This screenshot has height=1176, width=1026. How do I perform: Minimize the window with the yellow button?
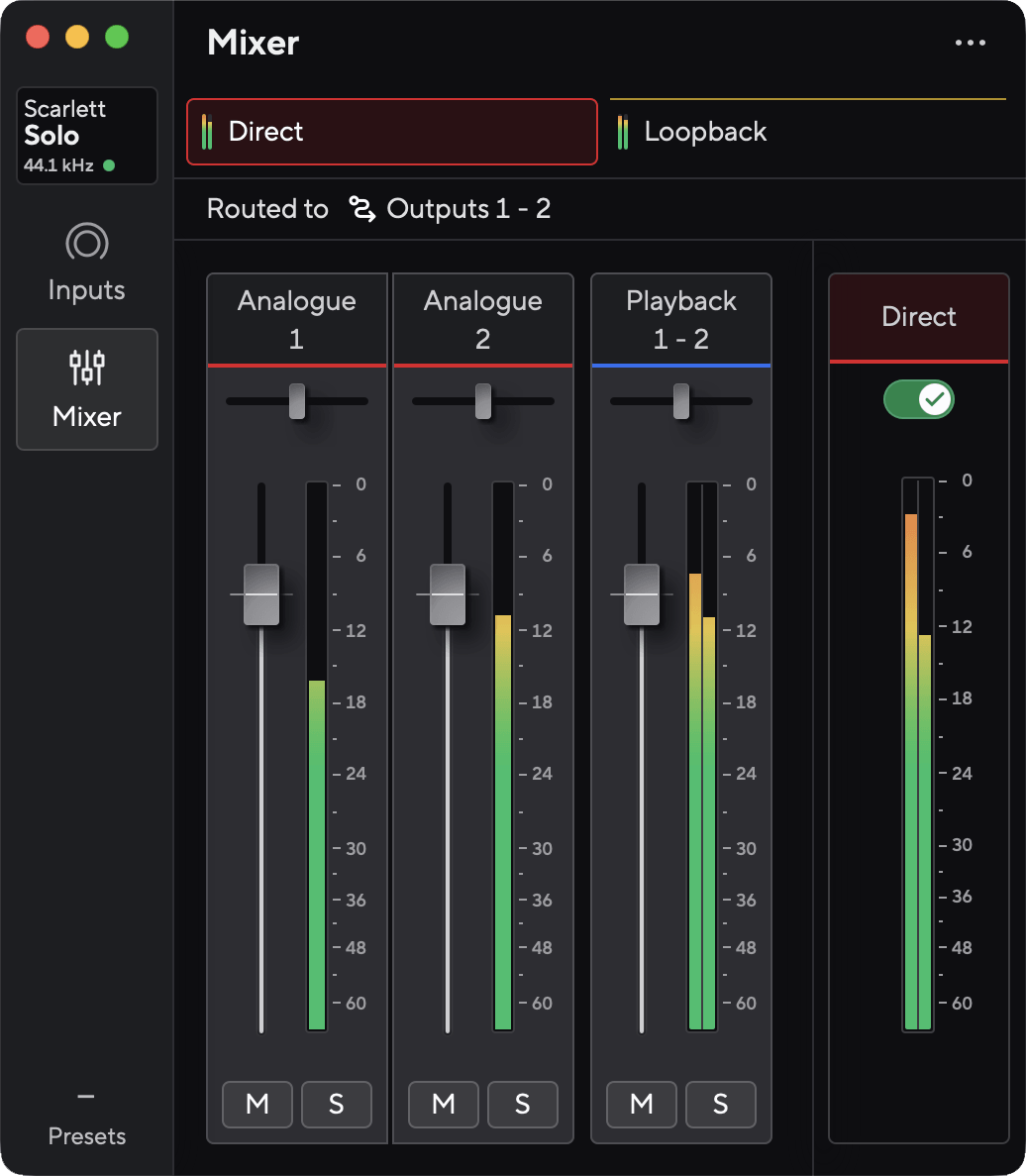coord(77,37)
